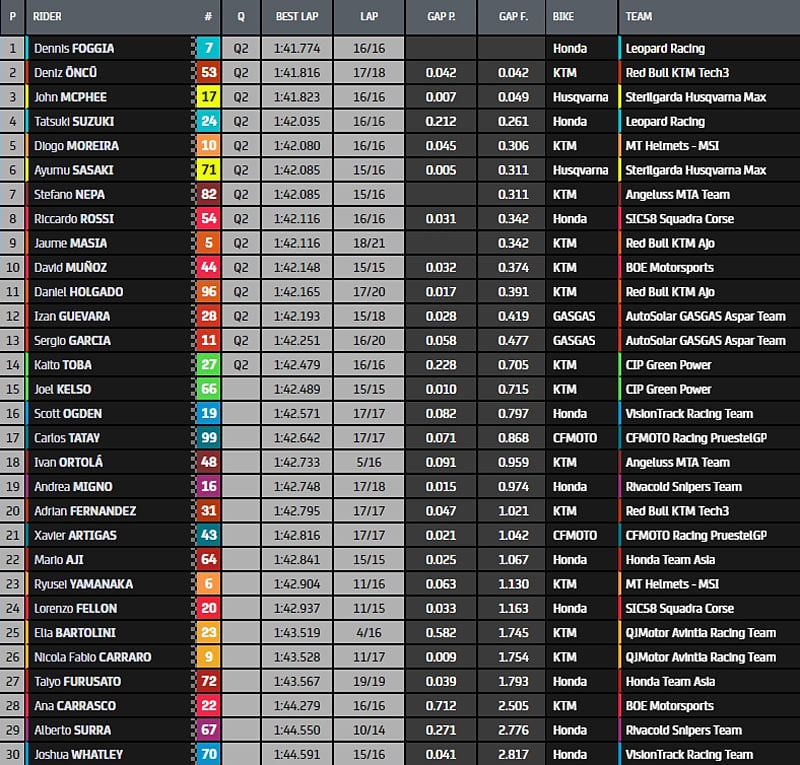Select blue number 70 badge for Whatley
The height and width of the screenshot is (765, 800).
click(208, 755)
